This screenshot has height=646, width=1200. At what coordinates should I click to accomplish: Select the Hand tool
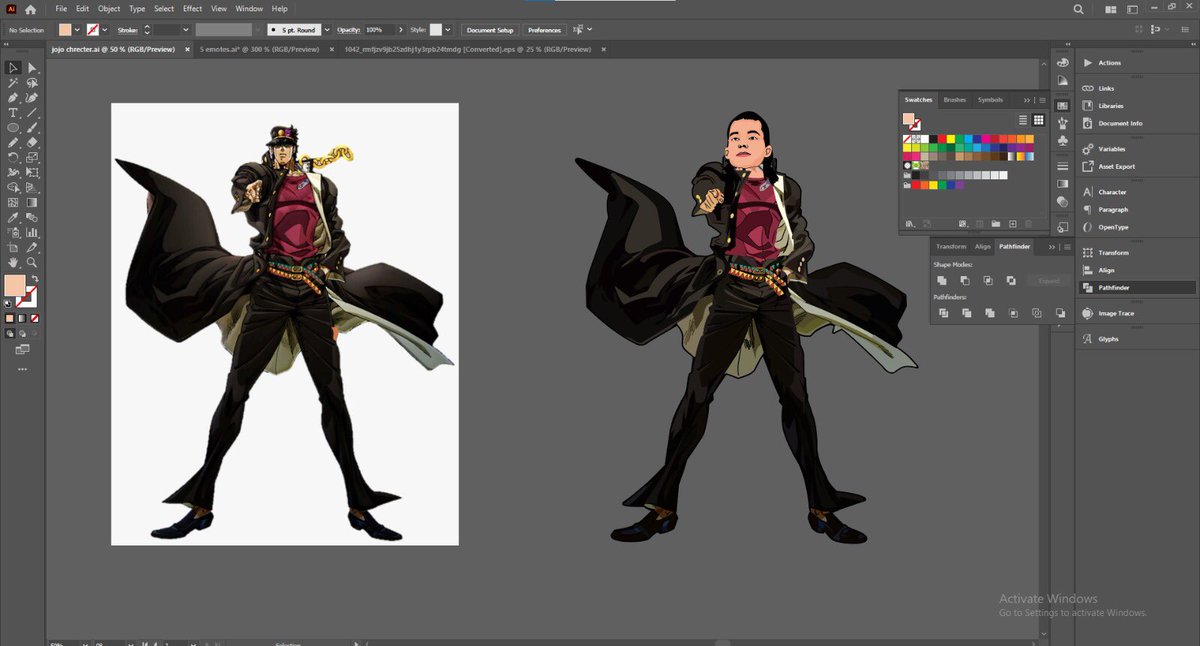click(x=13, y=262)
